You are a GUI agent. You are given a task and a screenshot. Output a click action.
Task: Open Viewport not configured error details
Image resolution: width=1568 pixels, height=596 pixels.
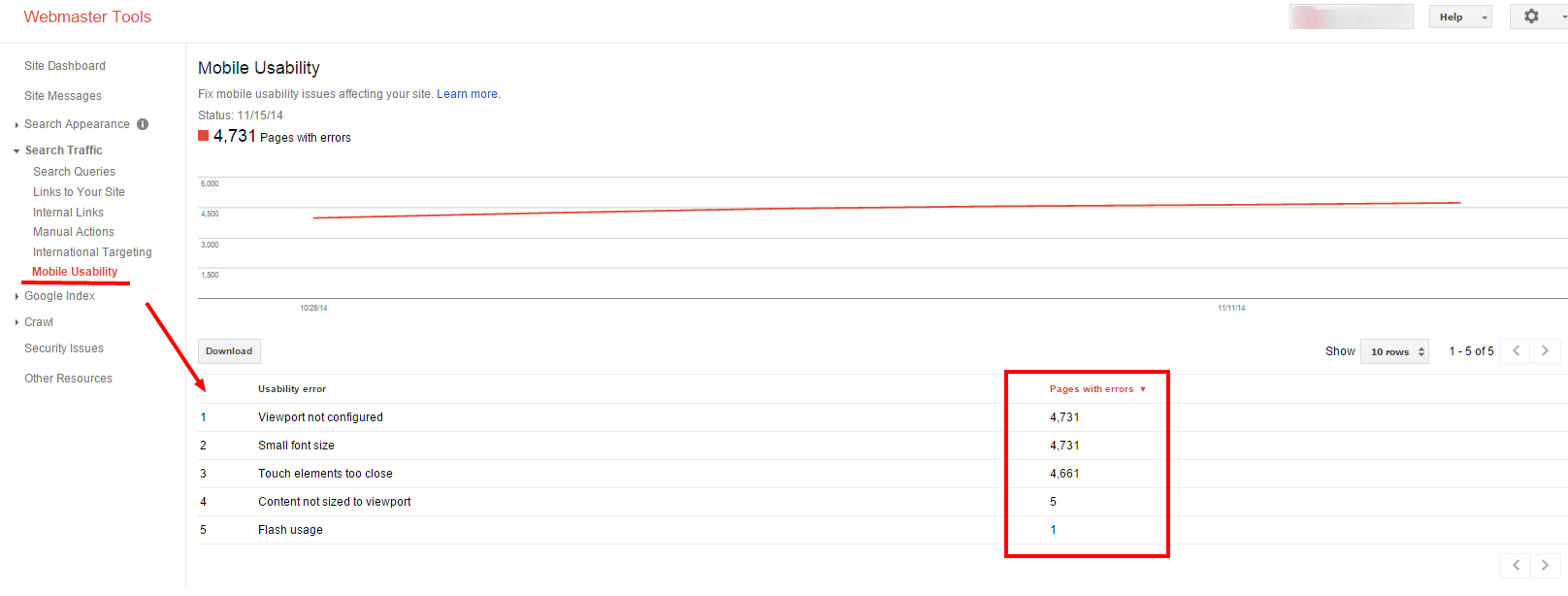pyautogui.click(x=320, y=417)
